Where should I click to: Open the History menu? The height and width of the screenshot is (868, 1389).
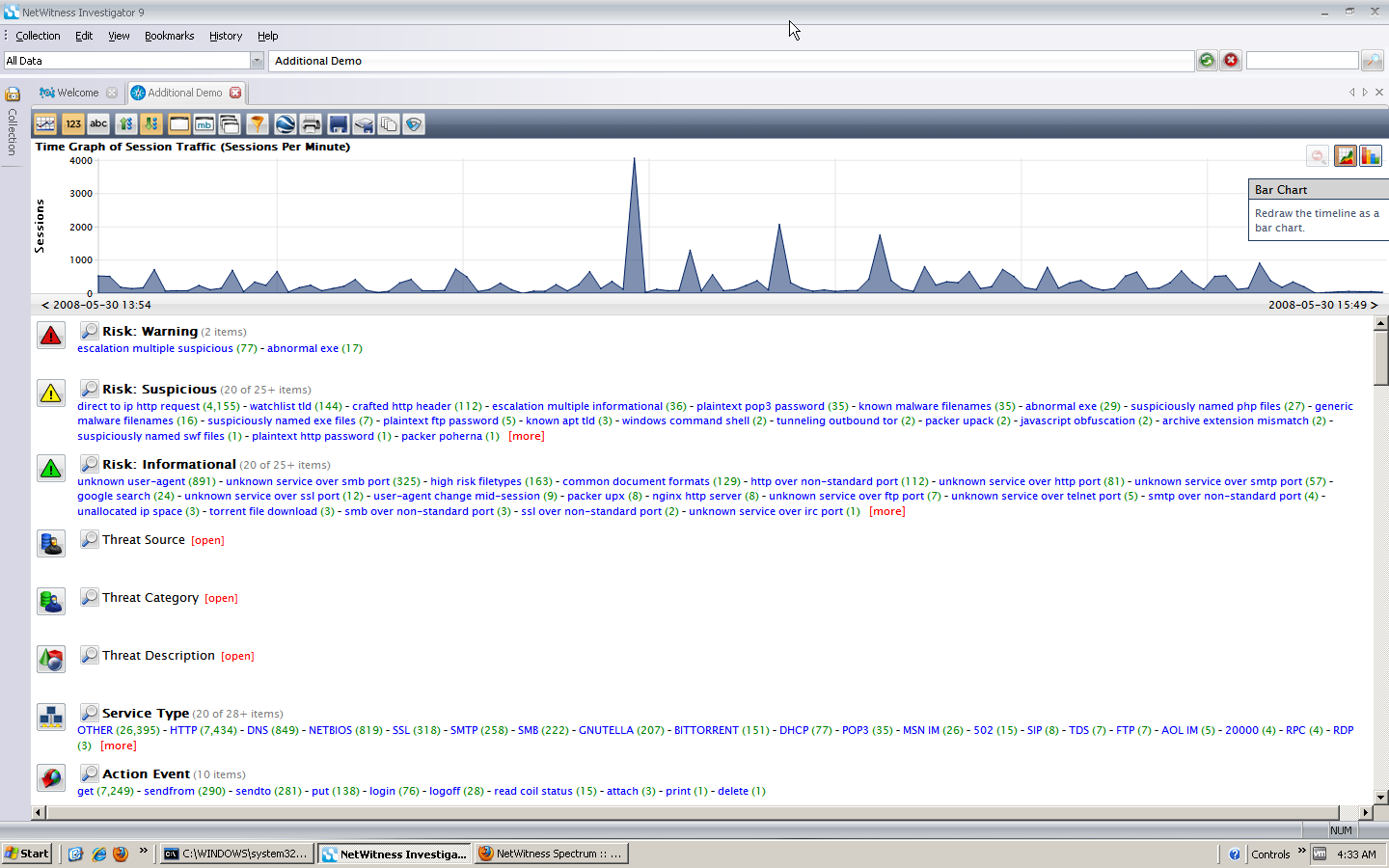[x=226, y=36]
